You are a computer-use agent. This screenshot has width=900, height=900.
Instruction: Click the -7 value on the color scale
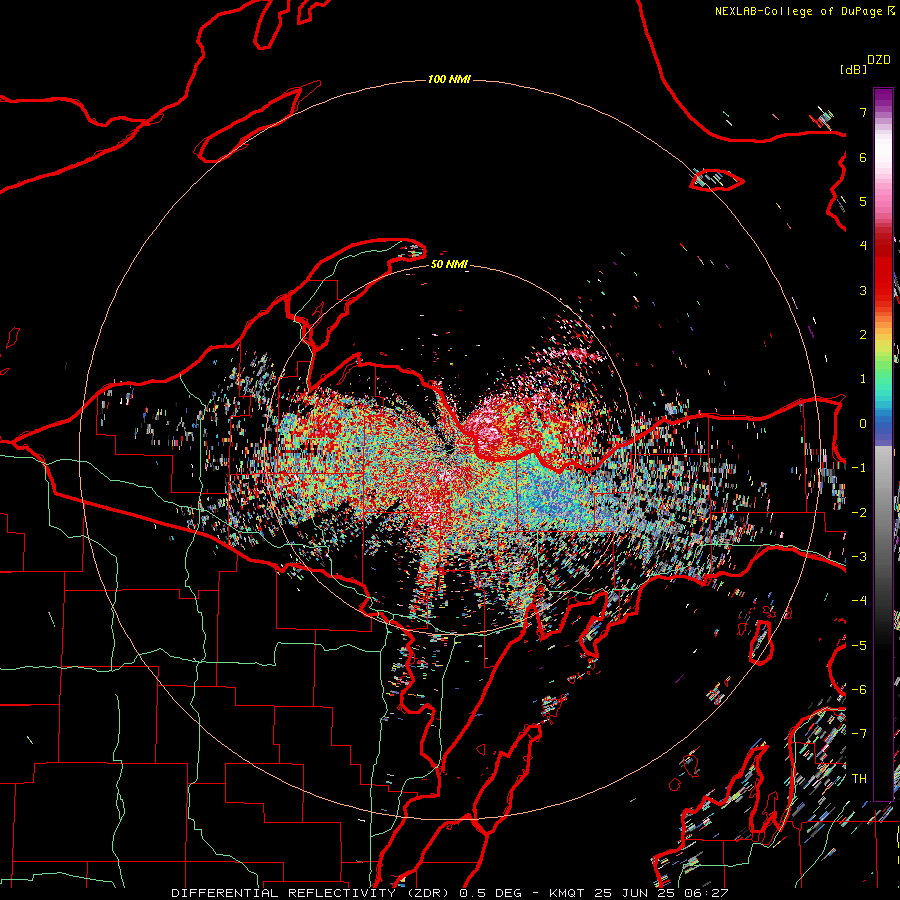[x=859, y=734]
